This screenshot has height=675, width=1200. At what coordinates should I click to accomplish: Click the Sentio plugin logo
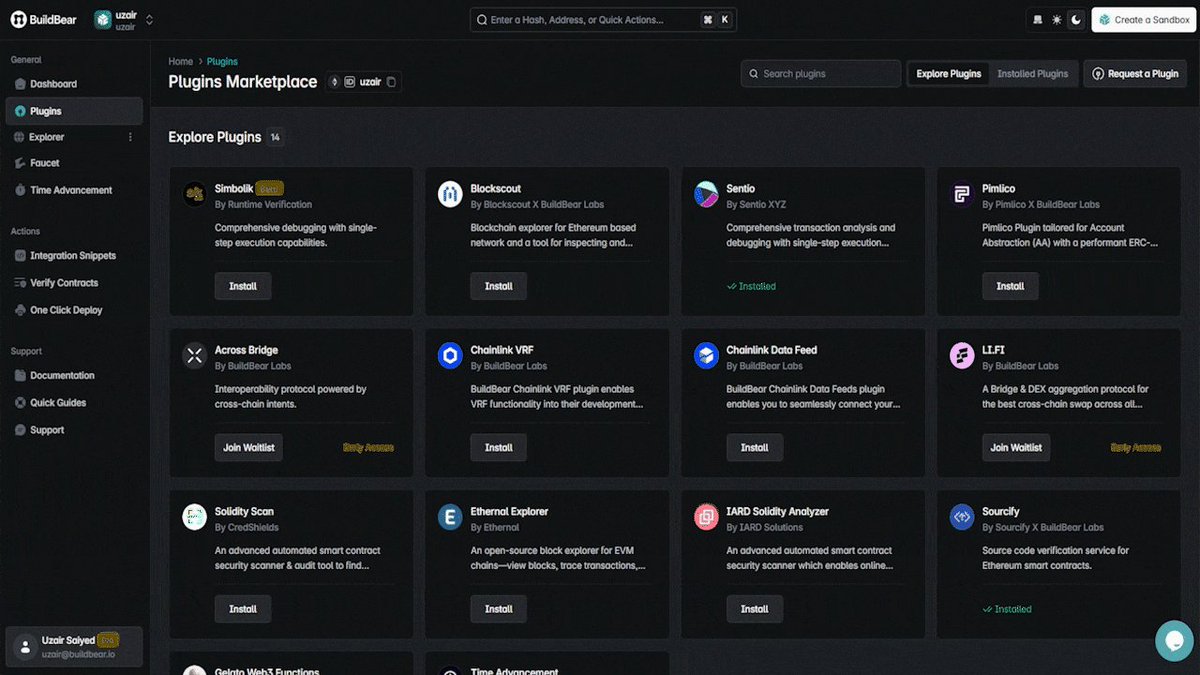(706, 195)
